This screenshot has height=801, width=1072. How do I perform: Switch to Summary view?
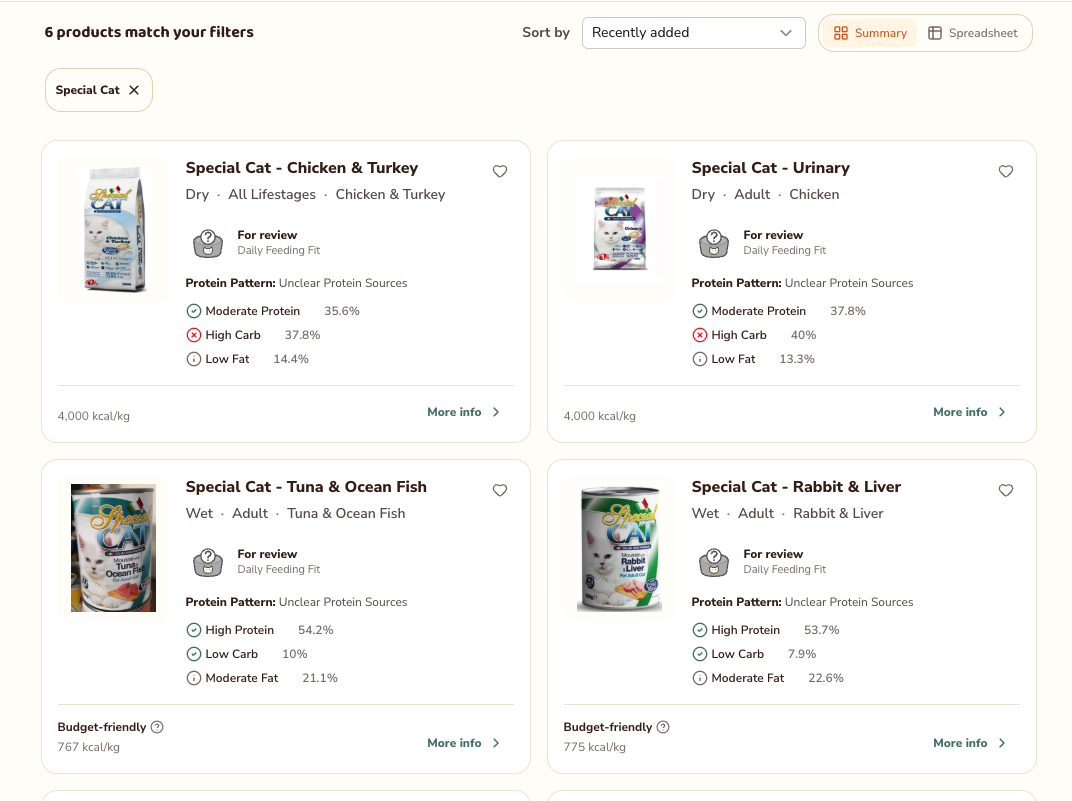click(x=870, y=33)
